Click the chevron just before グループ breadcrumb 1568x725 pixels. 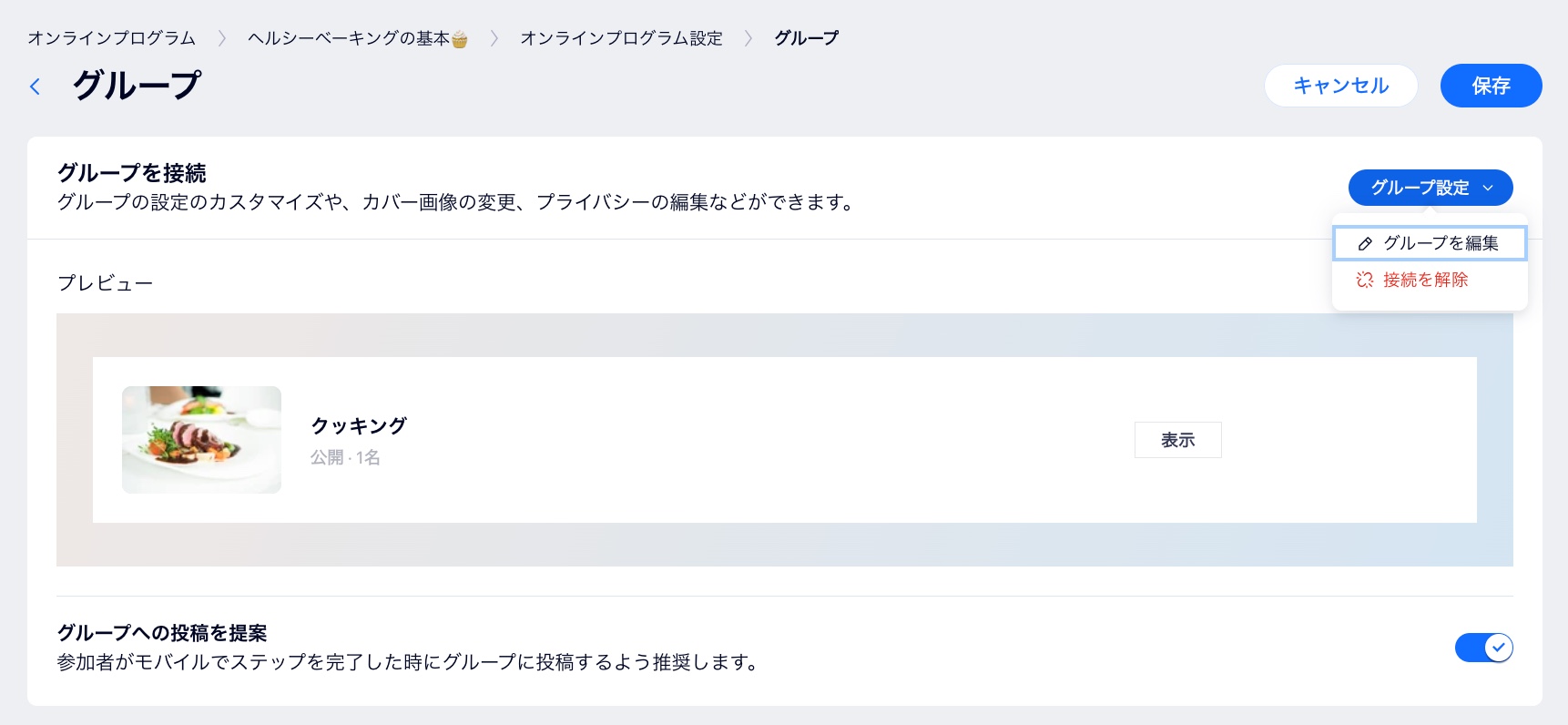tap(748, 38)
